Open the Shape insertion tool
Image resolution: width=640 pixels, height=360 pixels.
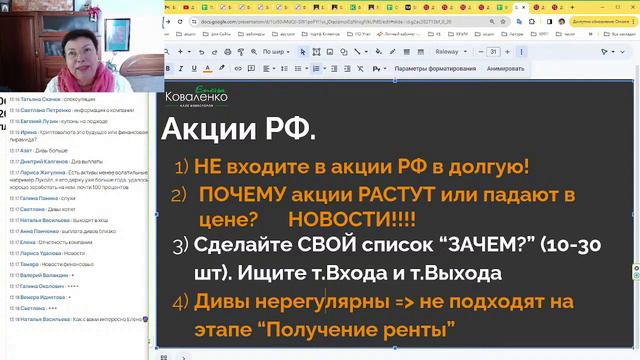[344, 52]
